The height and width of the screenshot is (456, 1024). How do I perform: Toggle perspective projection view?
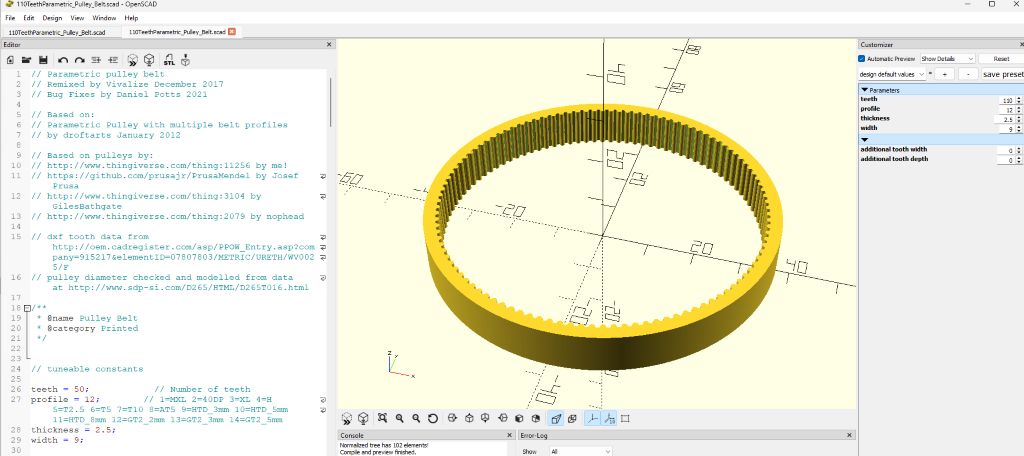tap(556, 418)
